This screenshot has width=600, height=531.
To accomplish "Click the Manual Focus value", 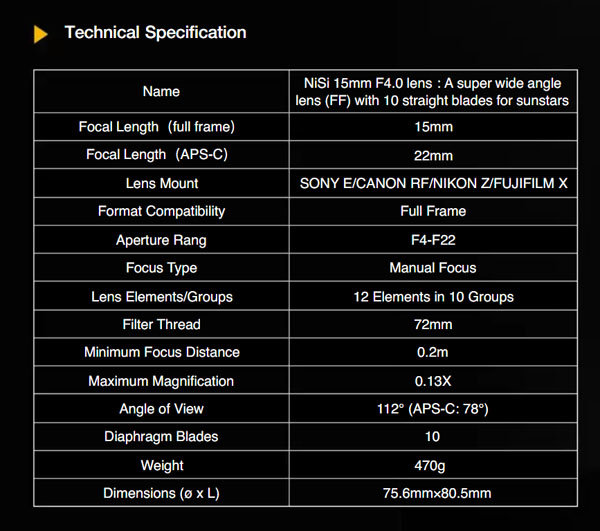I will (x=433, y=268).
